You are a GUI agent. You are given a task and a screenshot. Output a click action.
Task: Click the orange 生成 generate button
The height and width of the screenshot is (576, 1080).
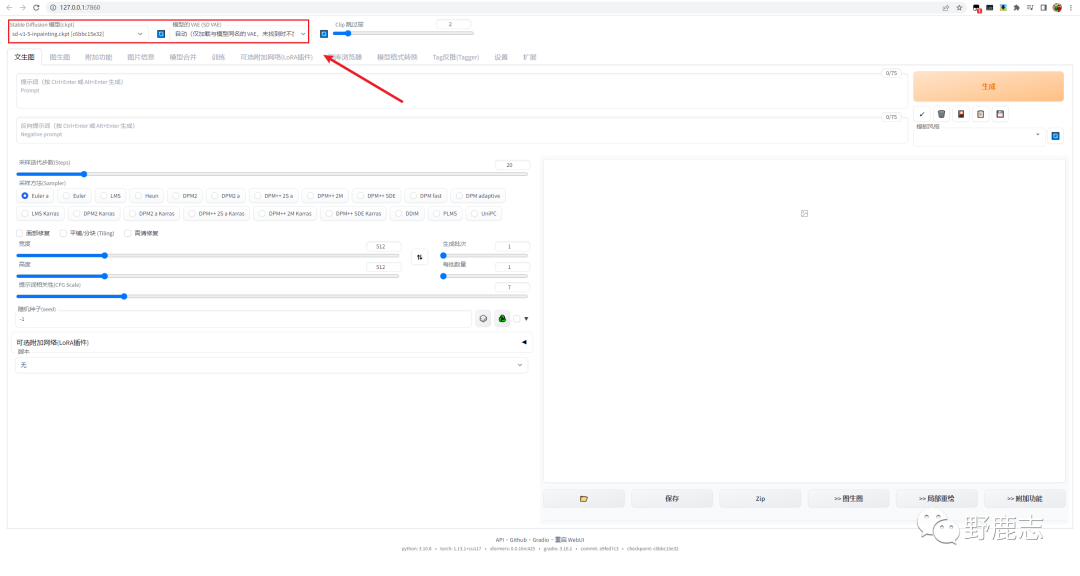(x=988, y=86)
